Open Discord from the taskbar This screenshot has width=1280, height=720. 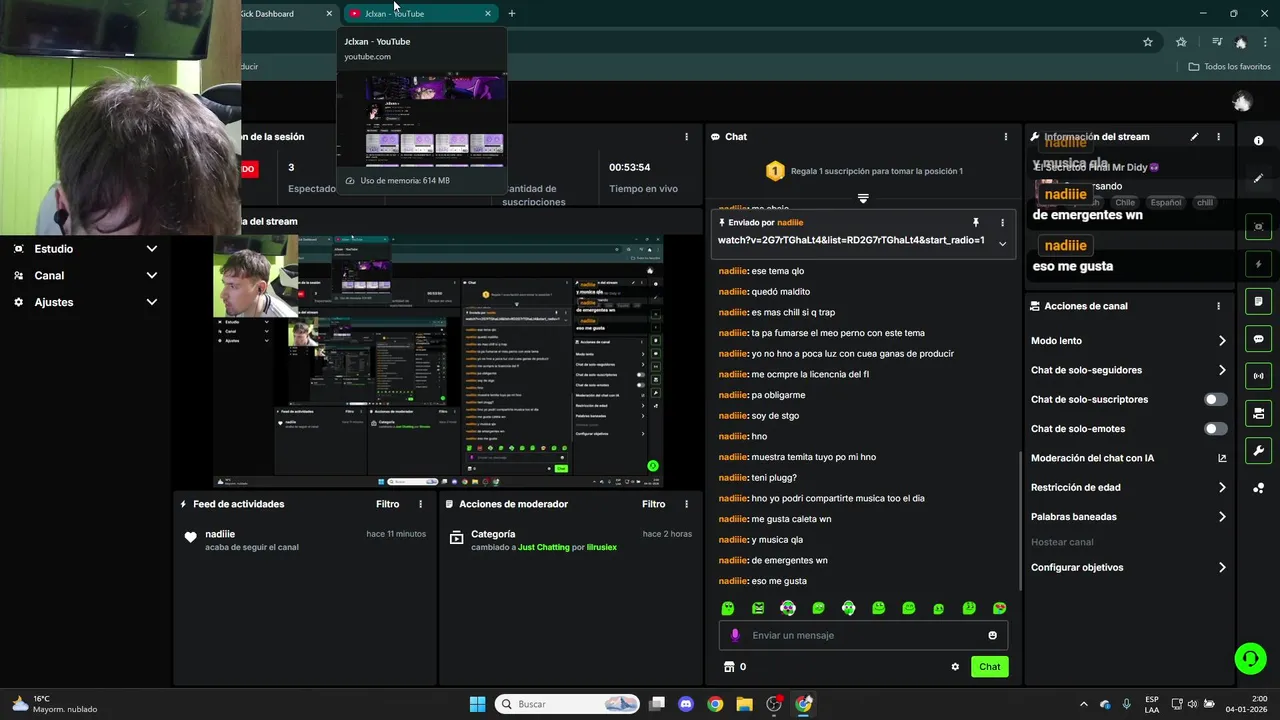[686, 704]
